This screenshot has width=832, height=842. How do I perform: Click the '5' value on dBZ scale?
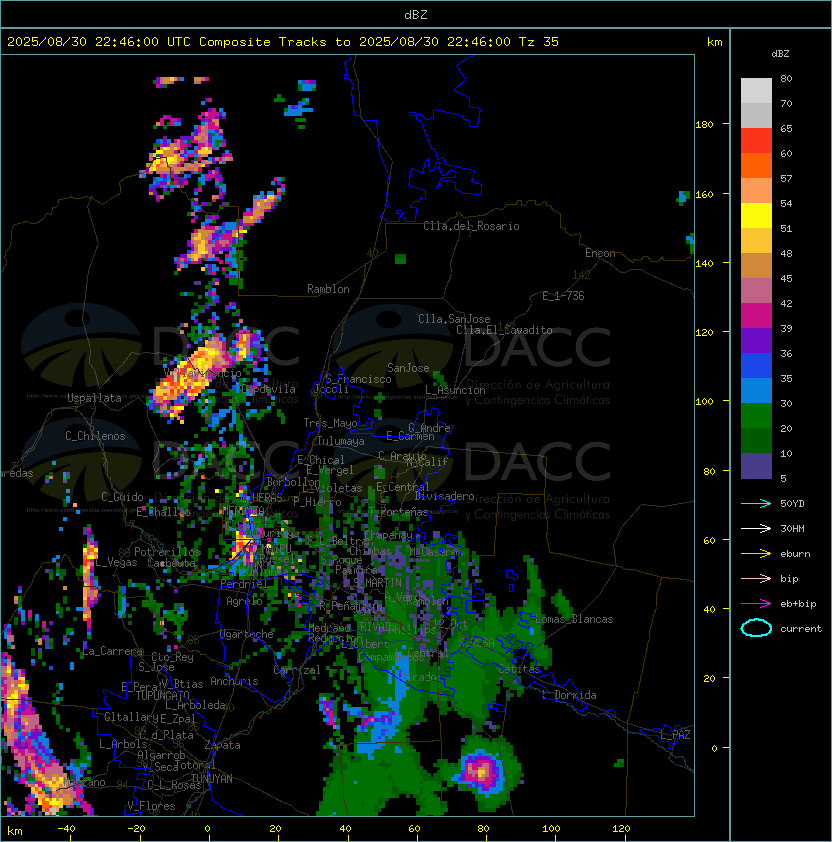pyautogui.click(x=784, y=478)
